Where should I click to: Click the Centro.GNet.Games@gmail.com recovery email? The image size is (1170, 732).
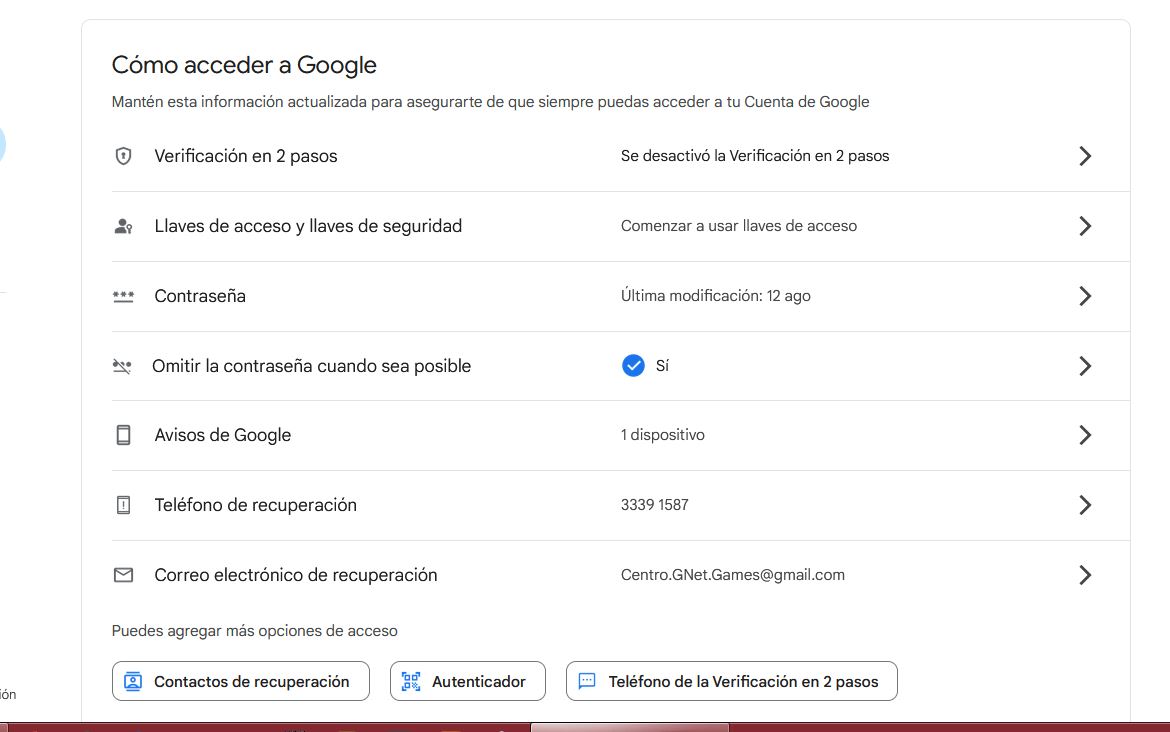tap(732, 575)
